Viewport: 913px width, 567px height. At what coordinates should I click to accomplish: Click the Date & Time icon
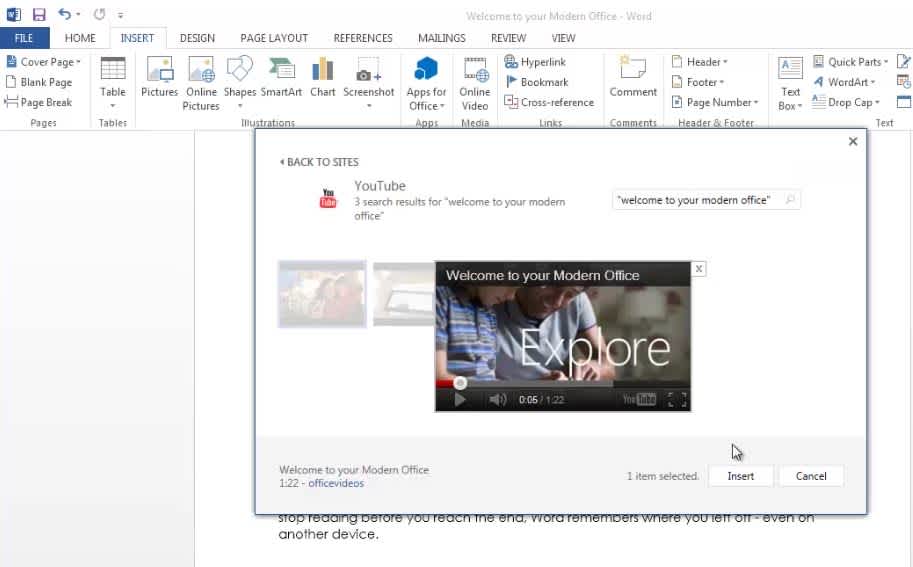tap(904, 82)
